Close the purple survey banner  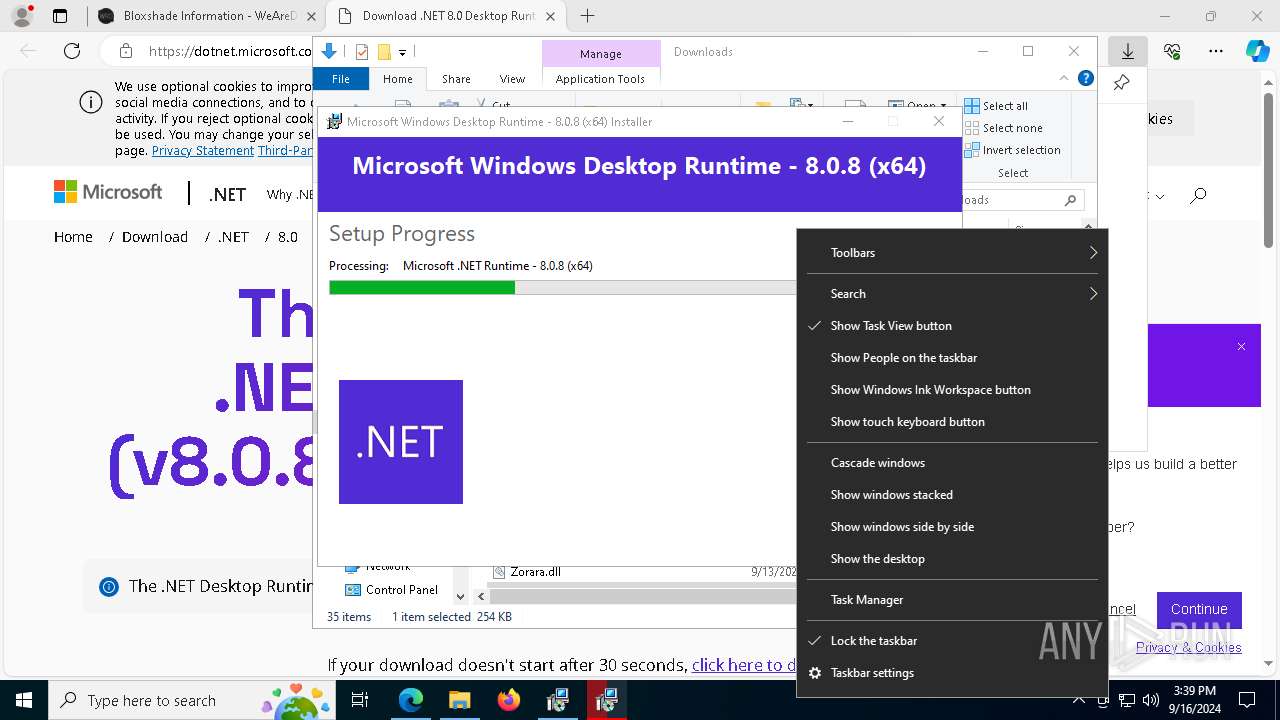pos(1241,347)
